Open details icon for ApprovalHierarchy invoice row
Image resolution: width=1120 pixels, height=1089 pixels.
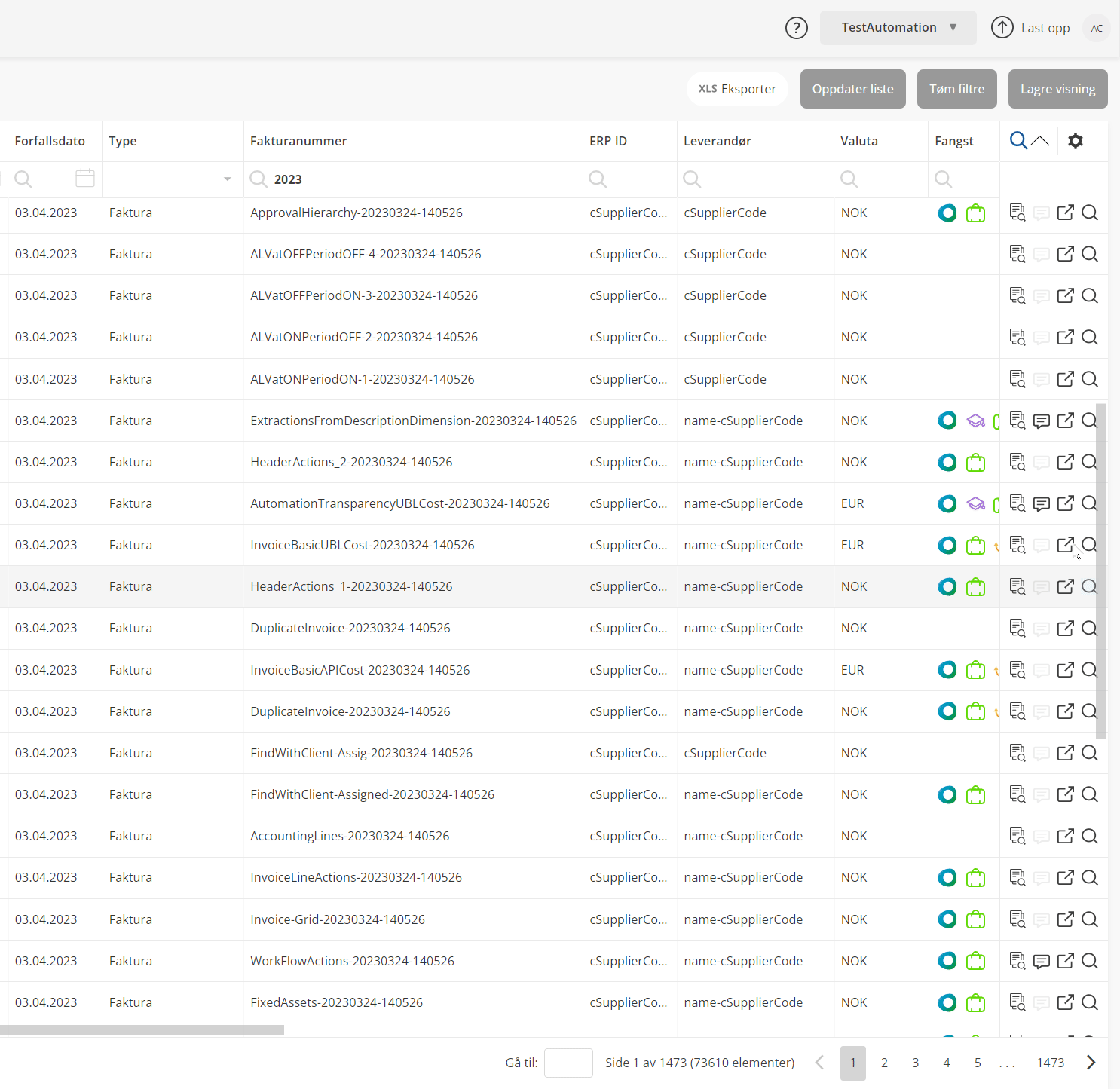click(1017, 213)
